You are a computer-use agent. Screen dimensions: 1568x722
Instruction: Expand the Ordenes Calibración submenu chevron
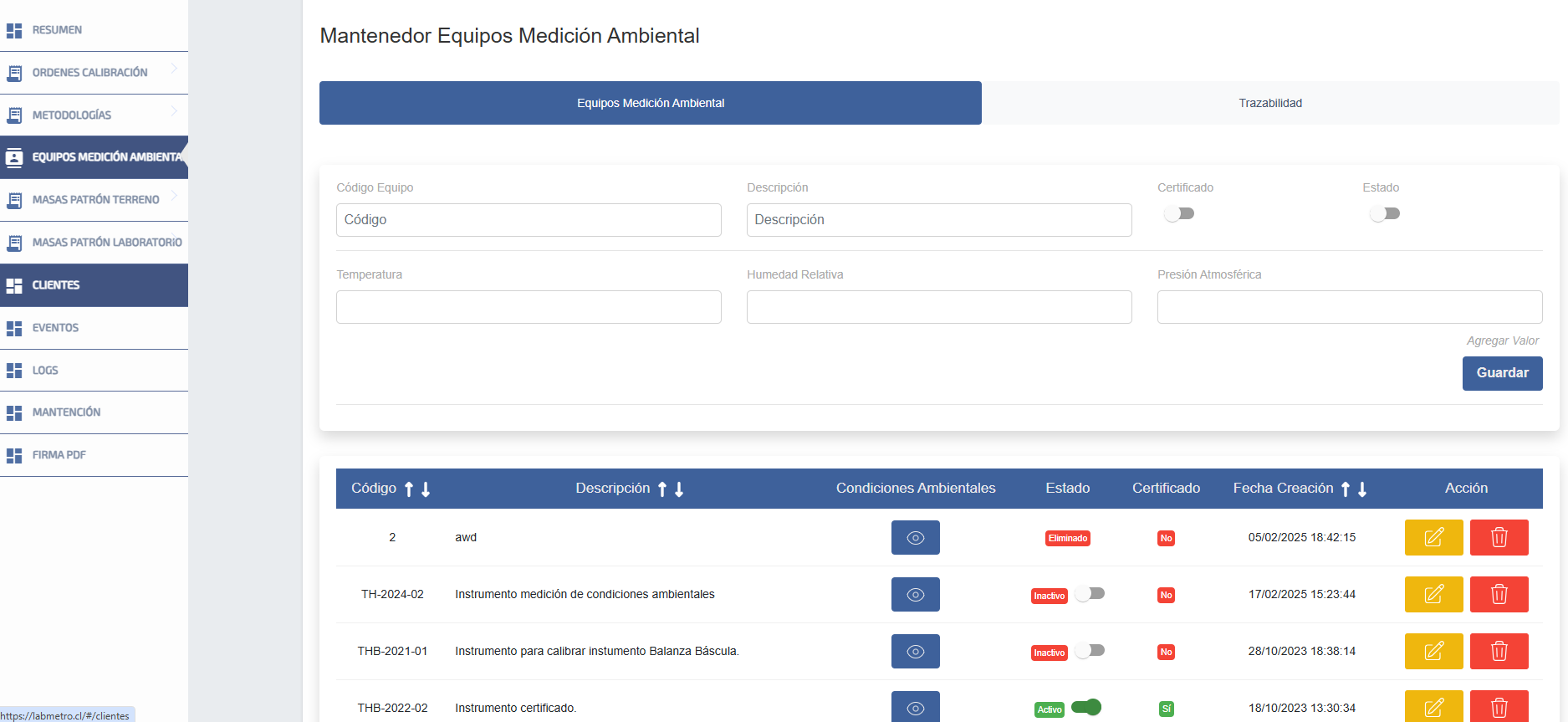coord(174,68)
